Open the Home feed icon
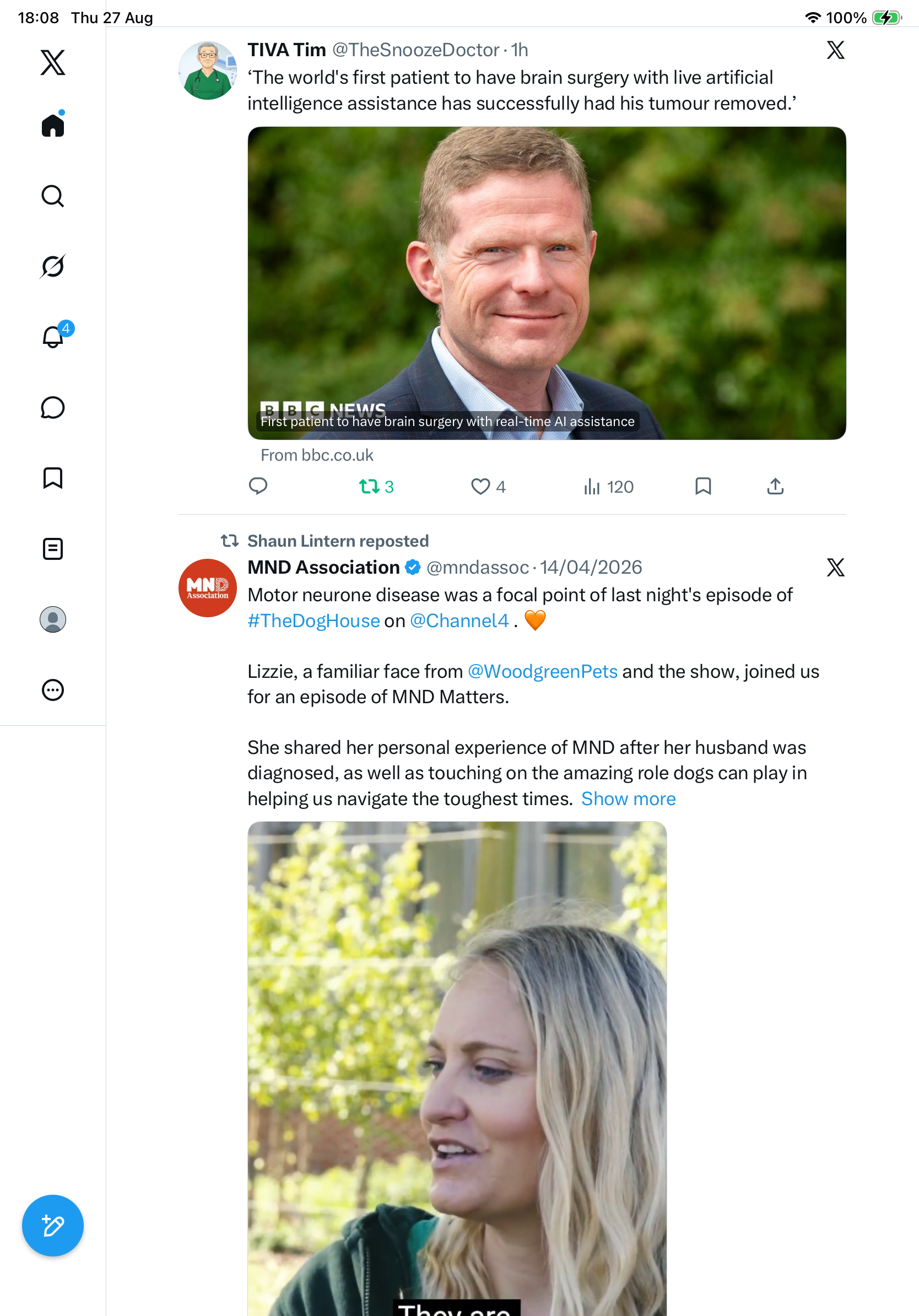Image resolution: width=919 pixels, height=1316 pixels. 53,125
